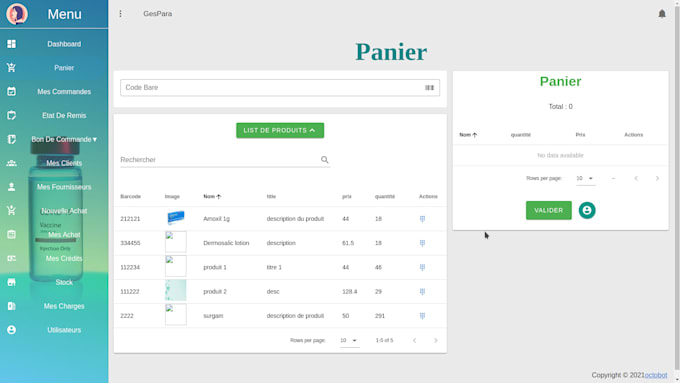The height and width of the screenshot is (383, 680).
Task: Go to previous page of product table
Action: click(414, 340)
